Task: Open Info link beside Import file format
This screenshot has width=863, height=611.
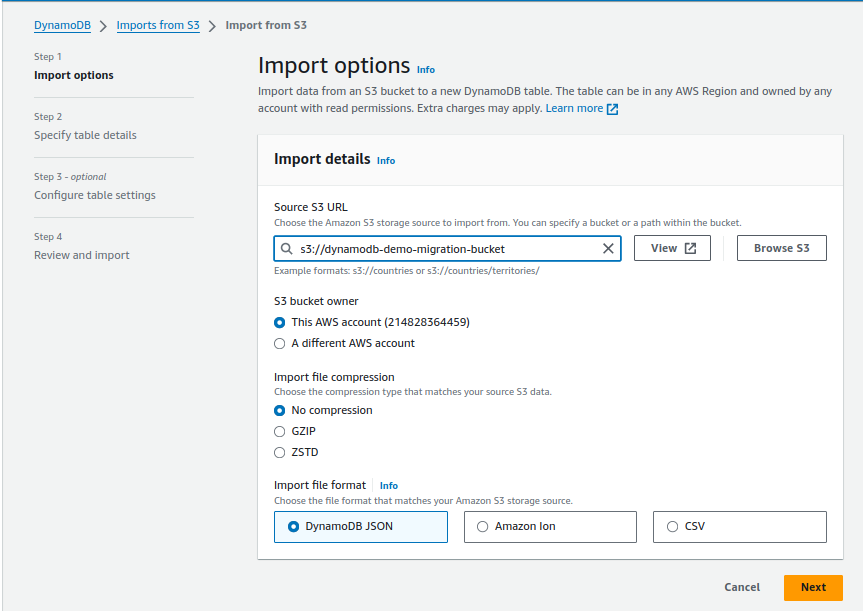Action: [389, 485]
